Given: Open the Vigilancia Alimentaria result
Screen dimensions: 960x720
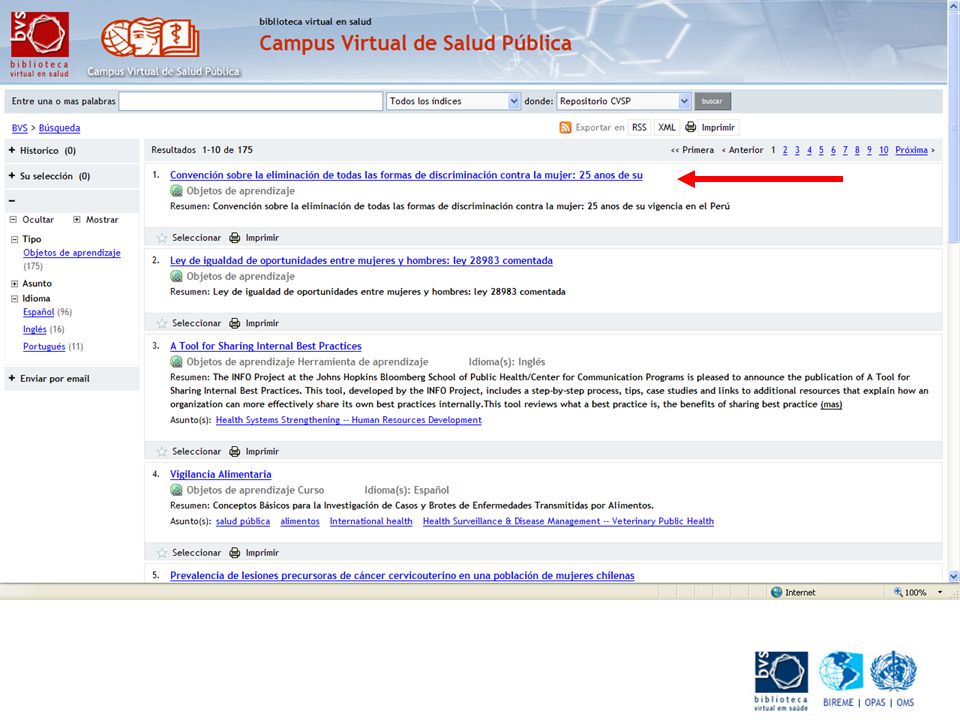Looking at the screenshot, I should point(220,474).
